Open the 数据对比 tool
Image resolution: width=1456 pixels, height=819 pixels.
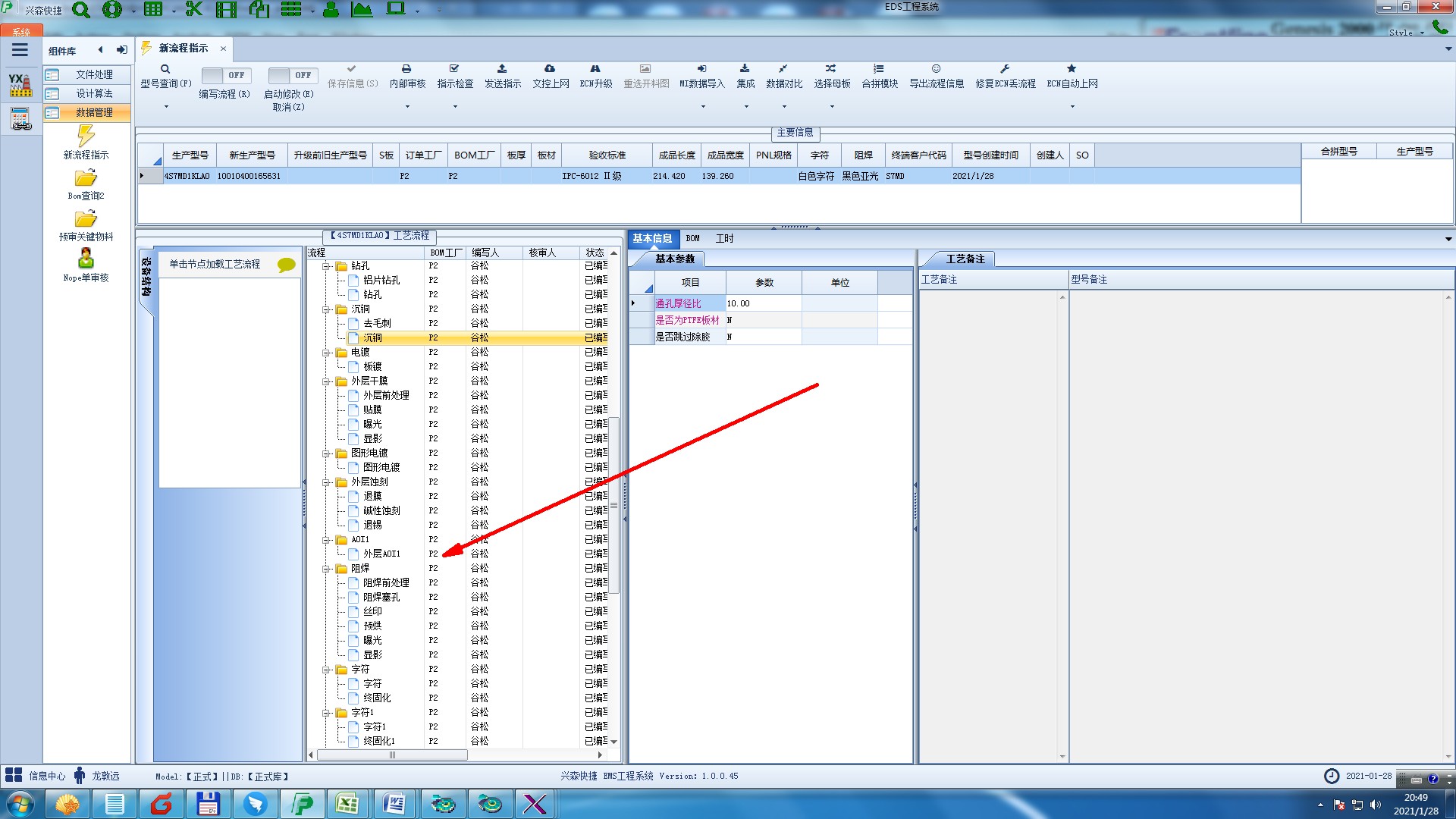(783, 76)
